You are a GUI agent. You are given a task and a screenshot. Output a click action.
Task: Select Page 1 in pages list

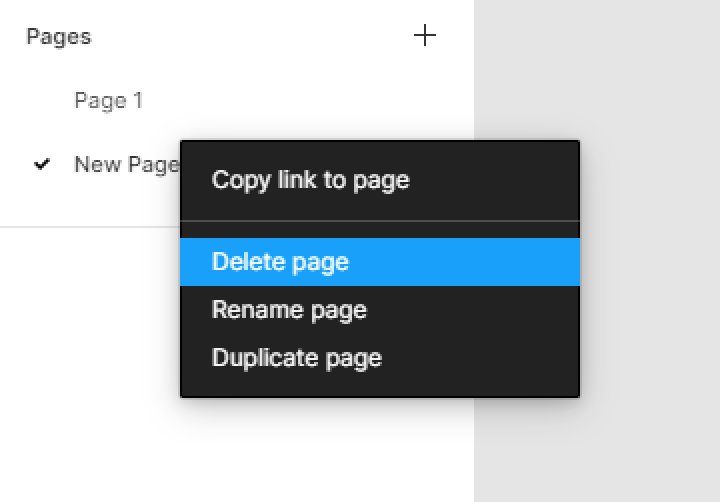(x=108, y=100)
